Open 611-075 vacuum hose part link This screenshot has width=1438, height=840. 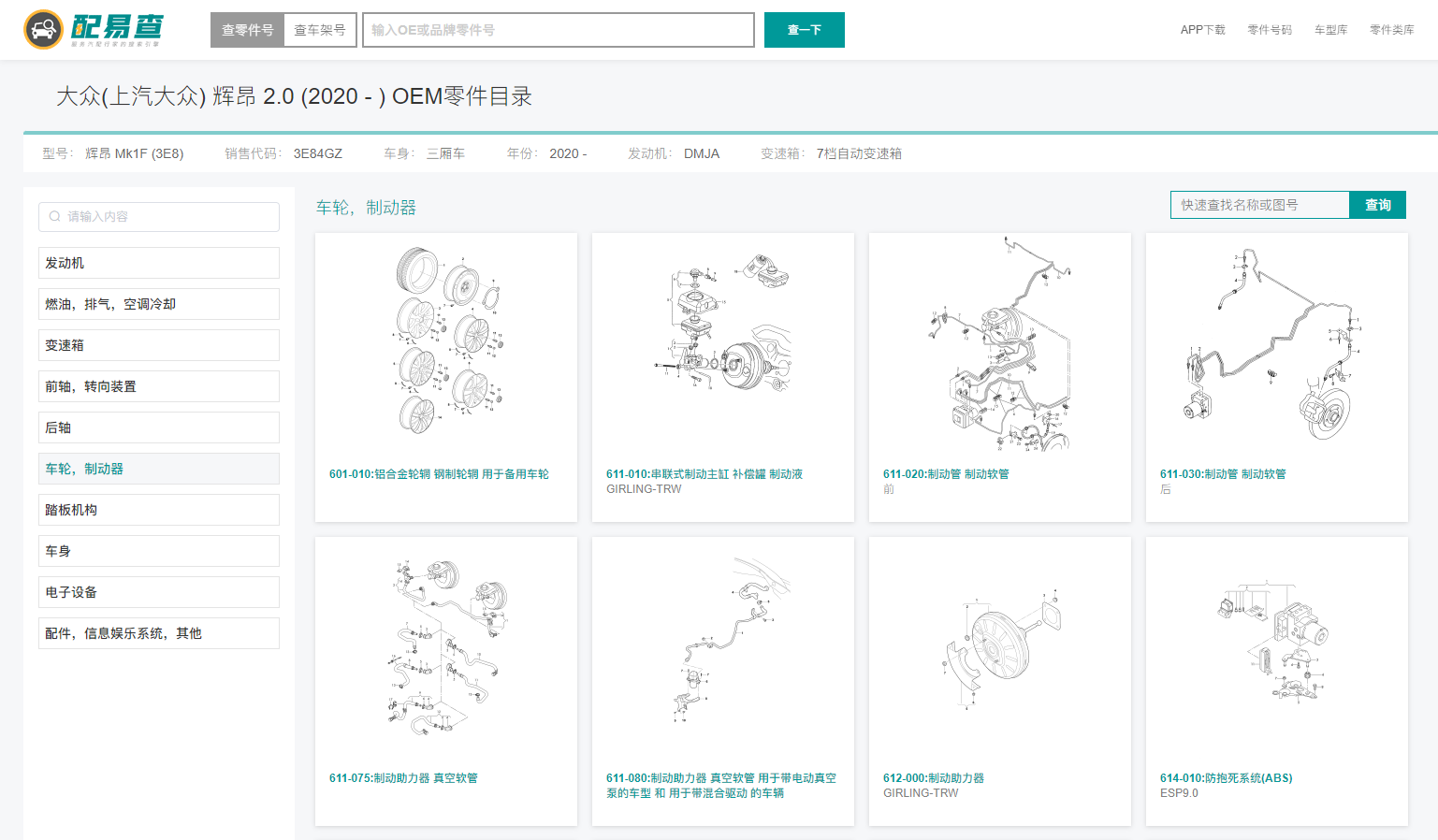[x=403, y=778]
